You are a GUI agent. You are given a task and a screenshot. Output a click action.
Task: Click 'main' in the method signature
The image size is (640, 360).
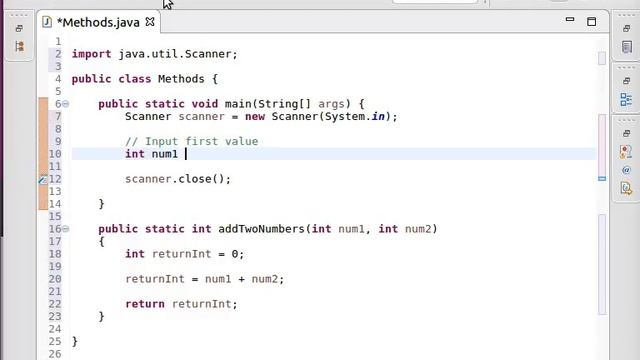[238, 104]
